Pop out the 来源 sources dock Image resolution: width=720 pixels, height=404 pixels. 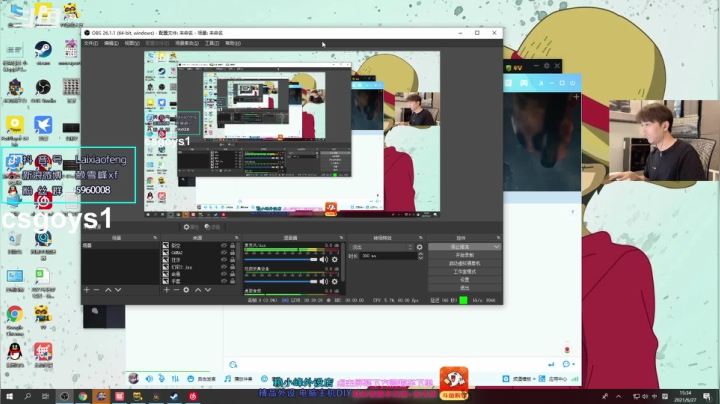click(x=236, y=238)
